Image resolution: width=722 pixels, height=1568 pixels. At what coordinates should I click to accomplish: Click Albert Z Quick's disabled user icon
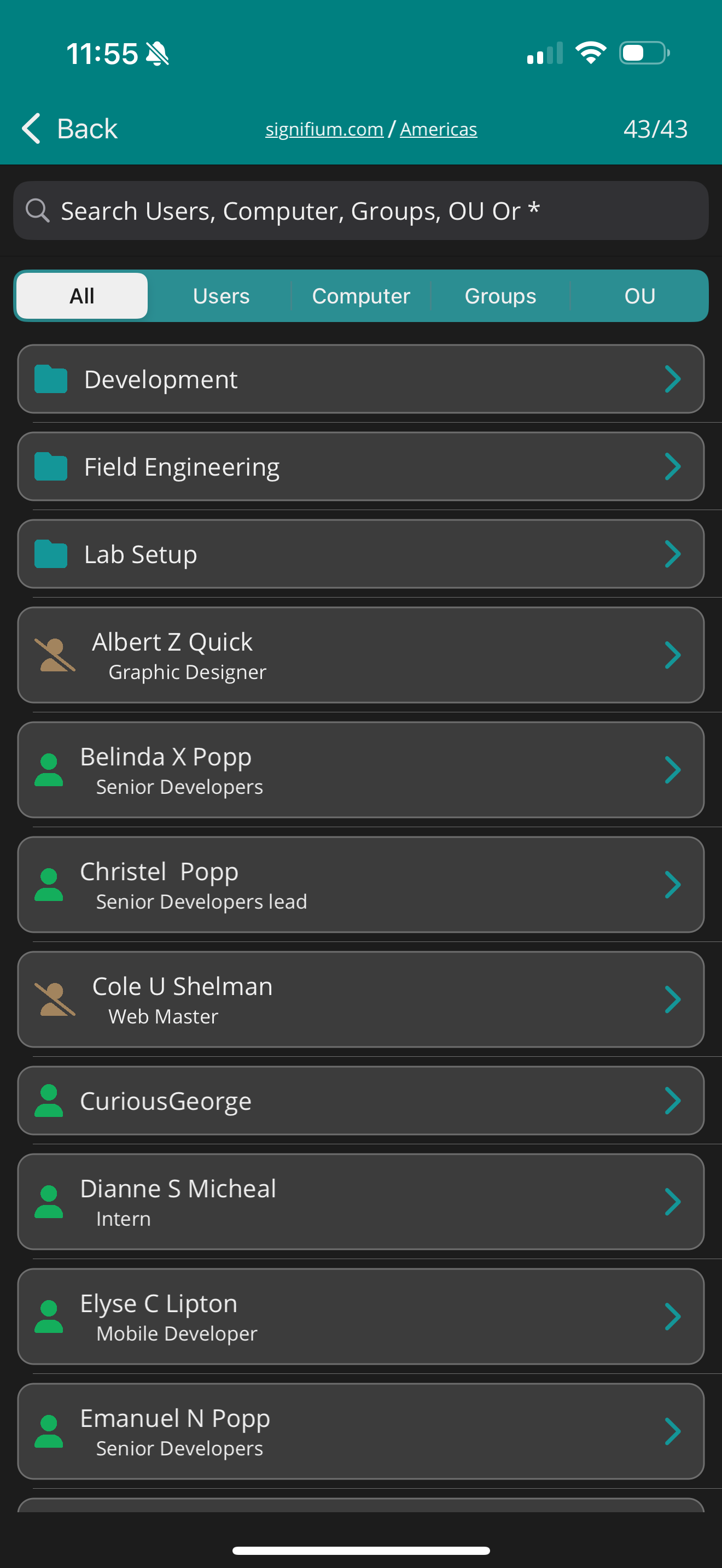tap(55, 655)
